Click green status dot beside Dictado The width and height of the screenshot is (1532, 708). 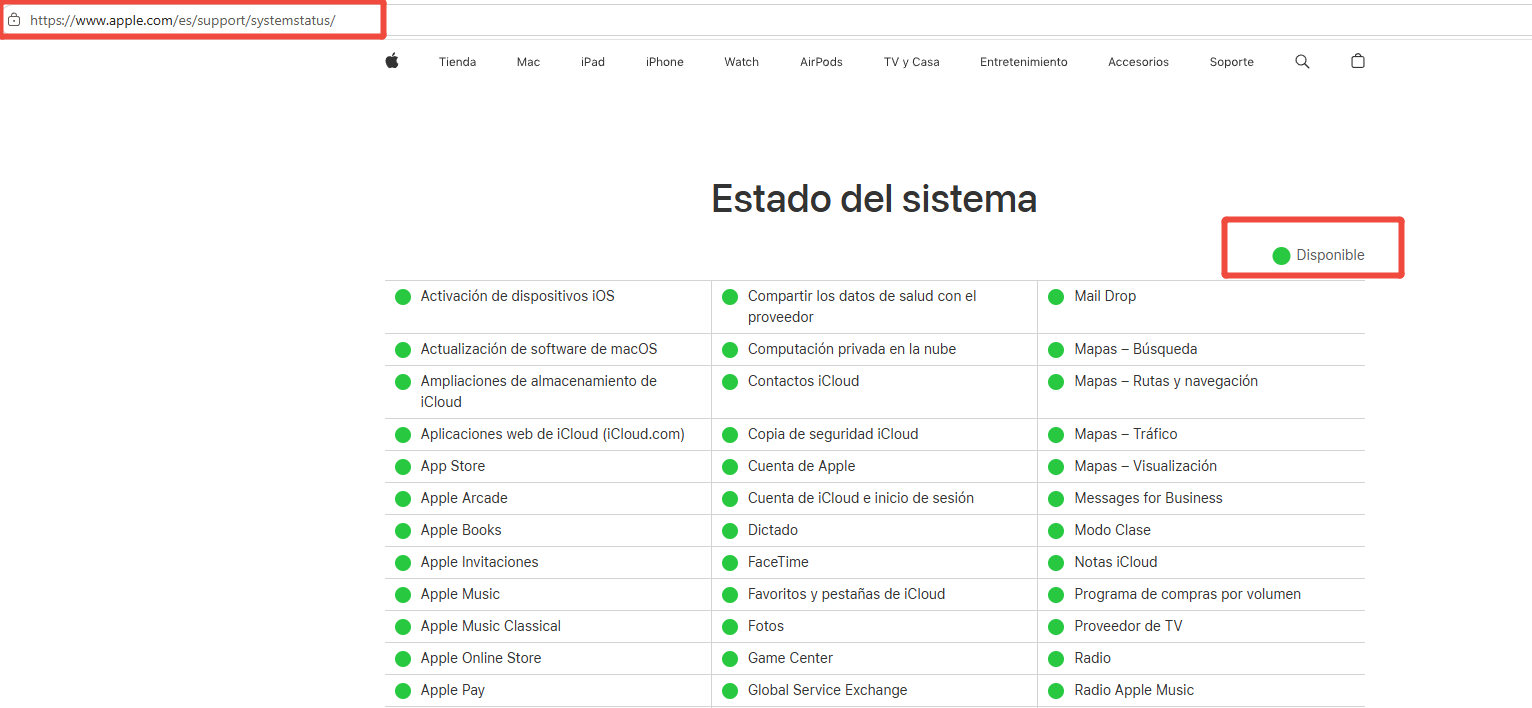pyautogui.click(x=730, y=531)
